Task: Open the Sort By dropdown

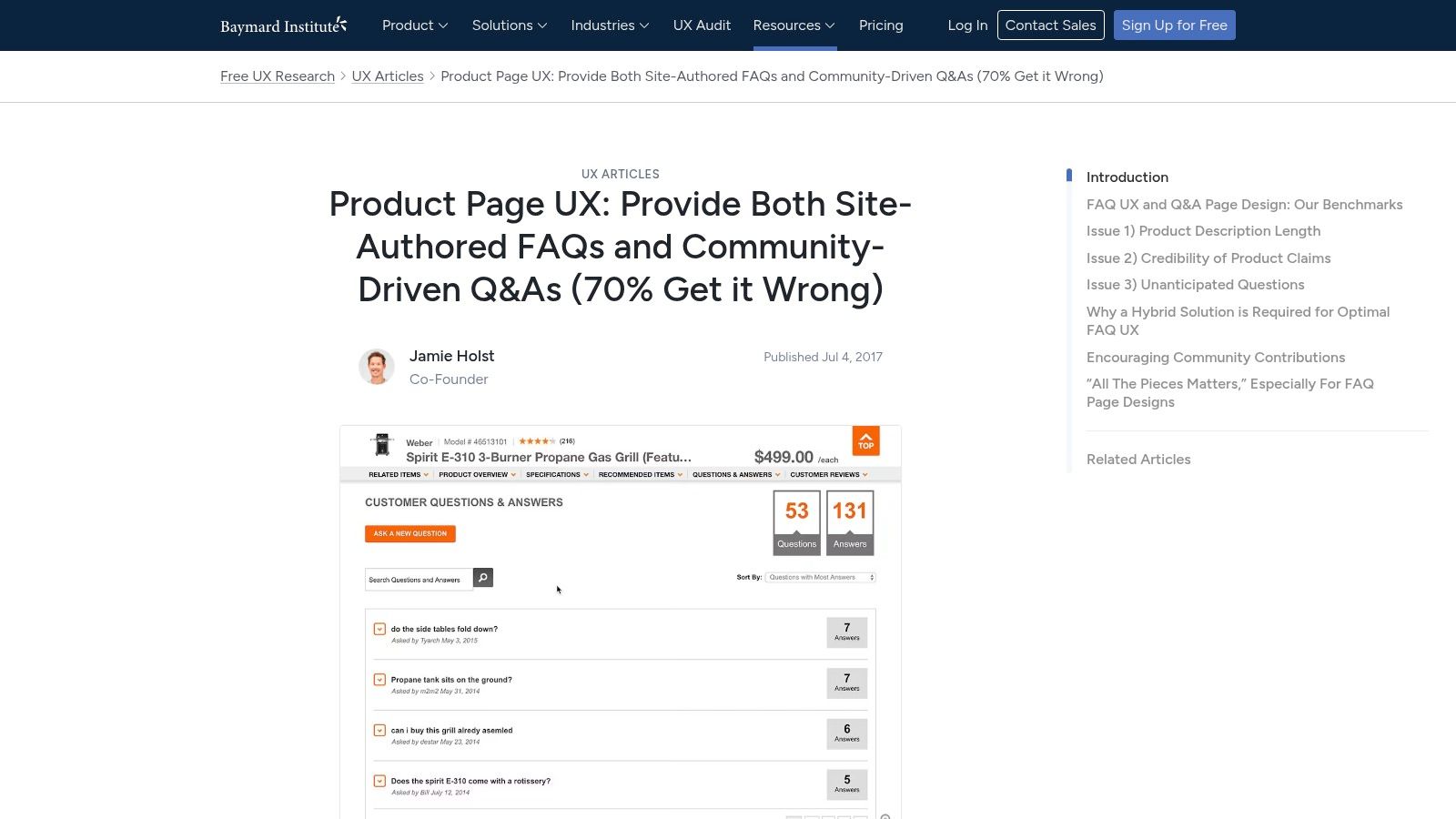Action: point(820,577)
